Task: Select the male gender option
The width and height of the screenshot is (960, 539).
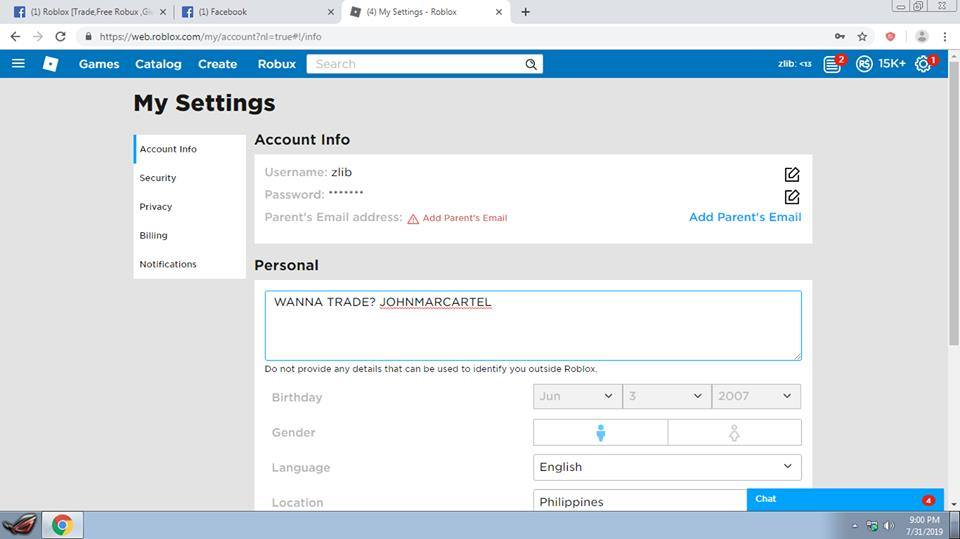Action: 601,432
